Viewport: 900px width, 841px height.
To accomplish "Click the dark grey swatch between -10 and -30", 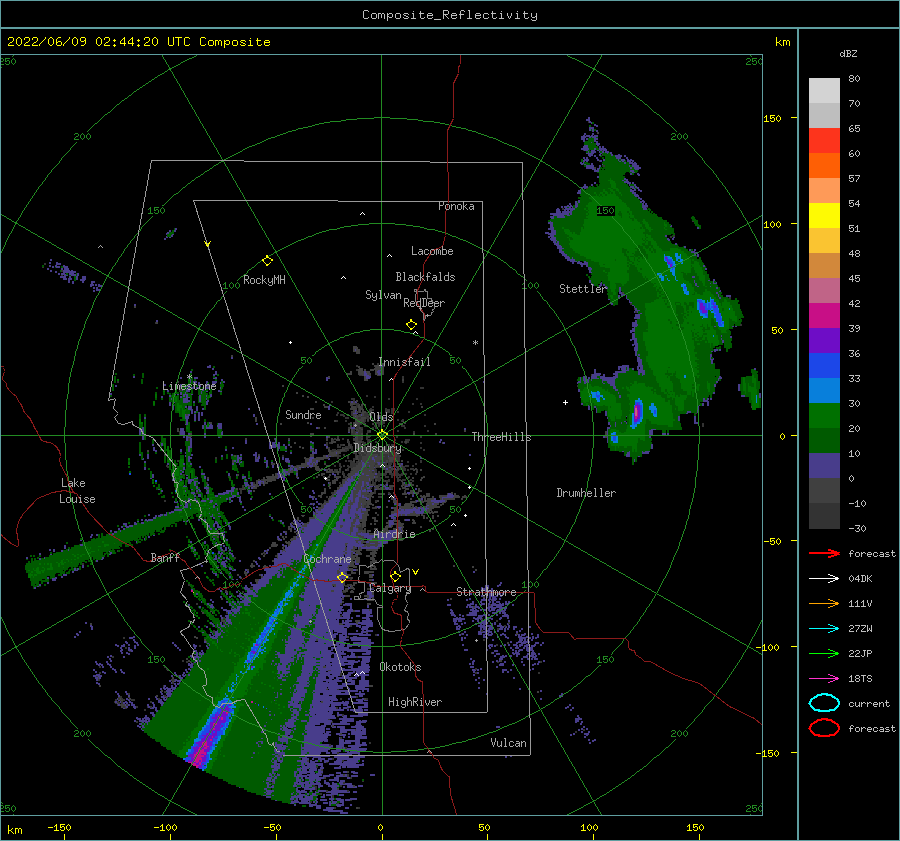I will pyautogui.click(x=824, y=516).
